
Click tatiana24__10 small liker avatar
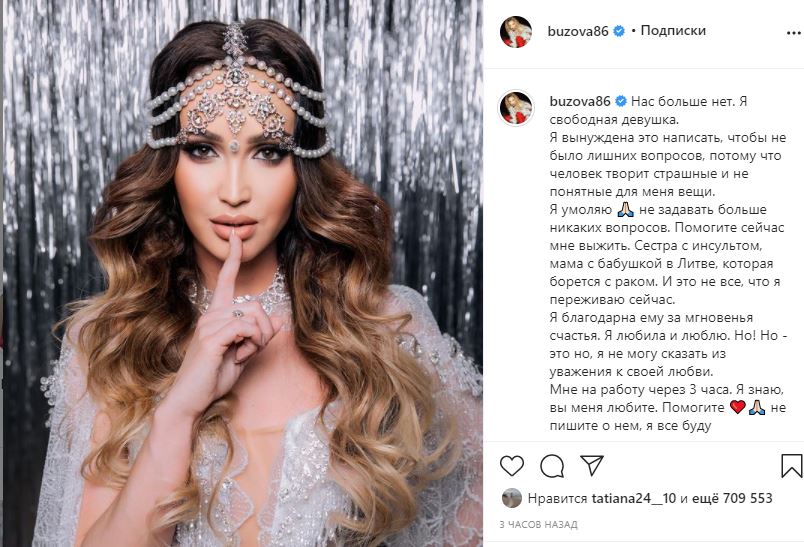click(x=512, y=498)
